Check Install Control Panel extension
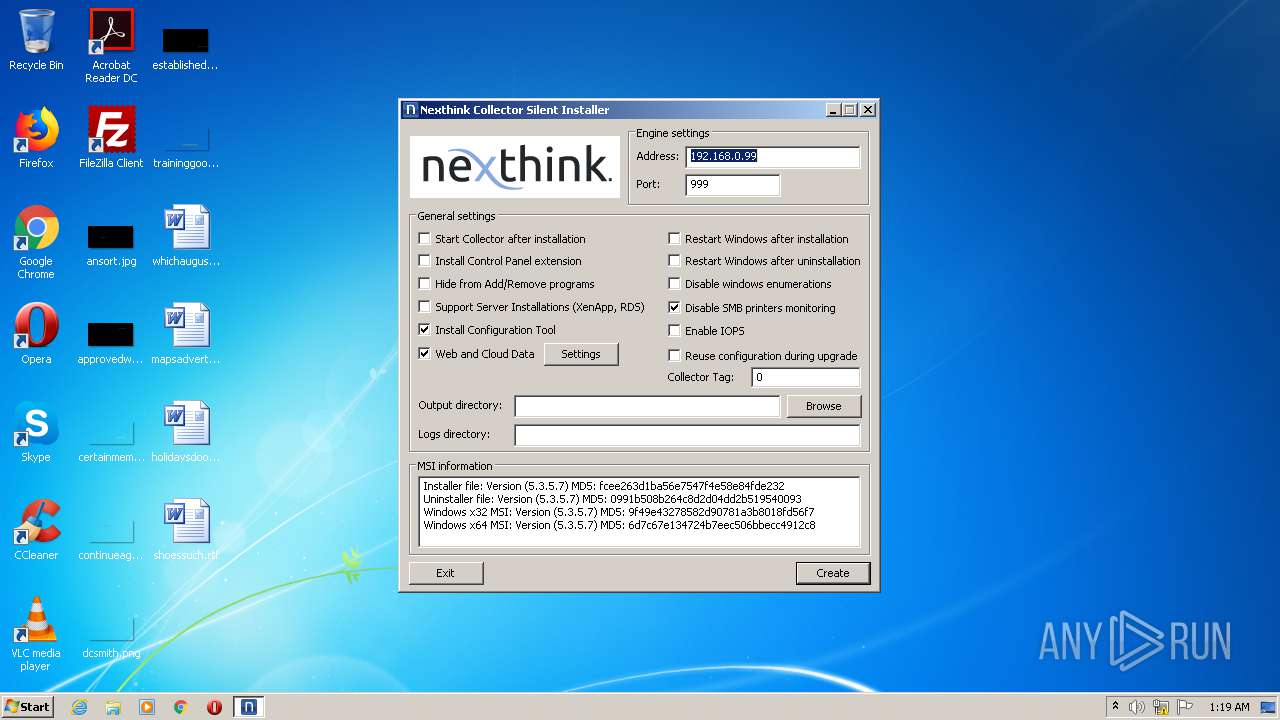 point(425,261)
